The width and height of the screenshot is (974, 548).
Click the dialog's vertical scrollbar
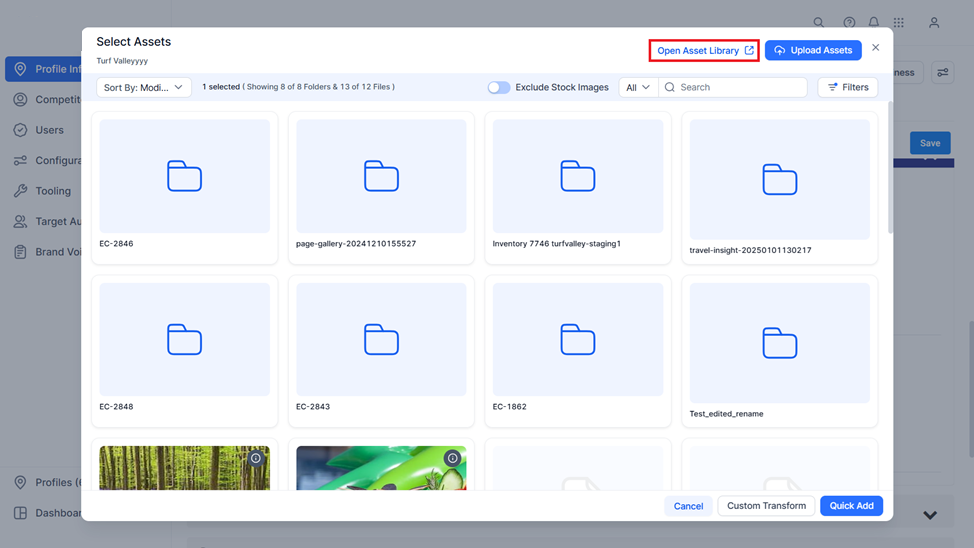coord(890,168)
